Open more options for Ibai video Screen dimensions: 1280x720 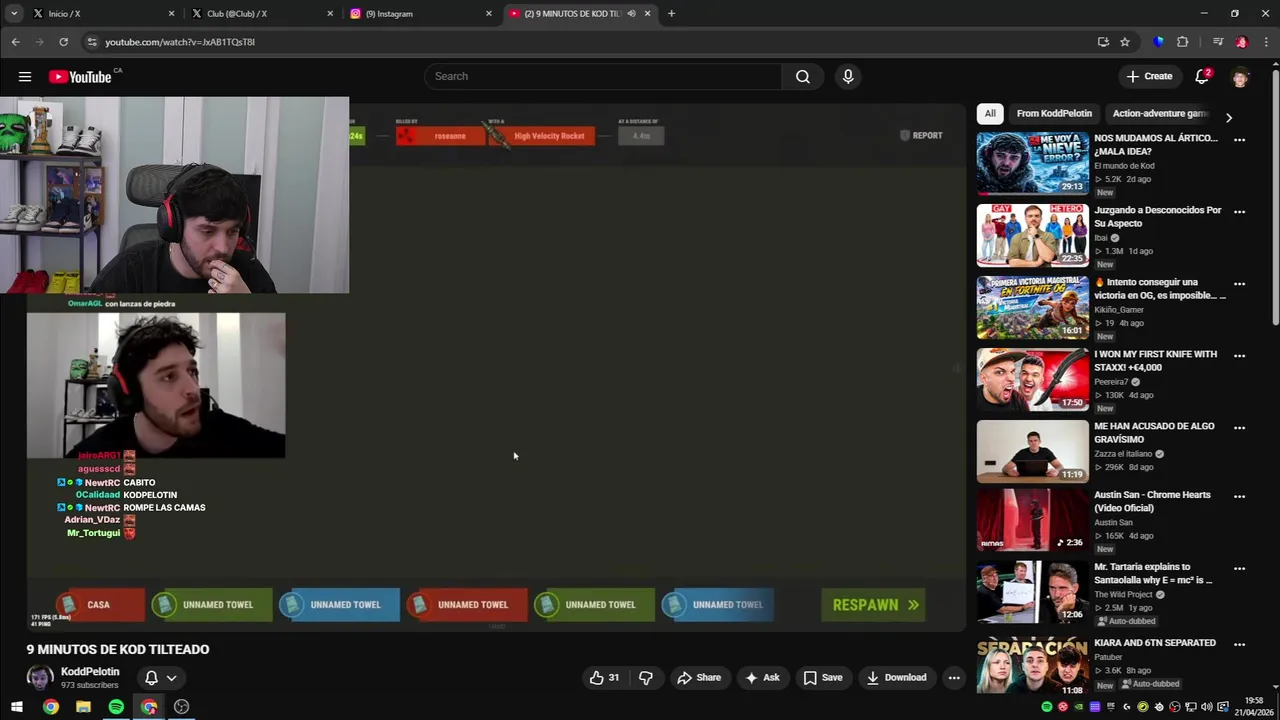[1239, 212]
